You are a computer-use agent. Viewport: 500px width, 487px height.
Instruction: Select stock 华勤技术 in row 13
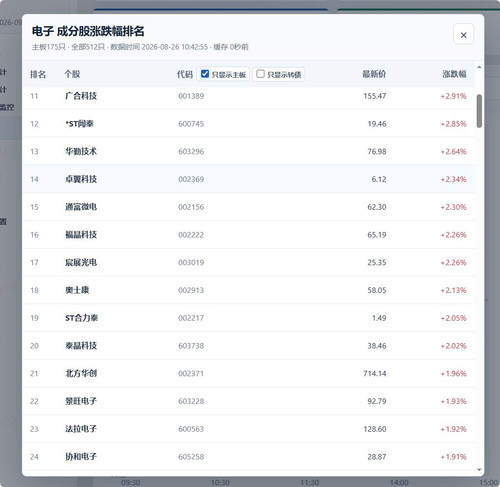click(81, 151)
